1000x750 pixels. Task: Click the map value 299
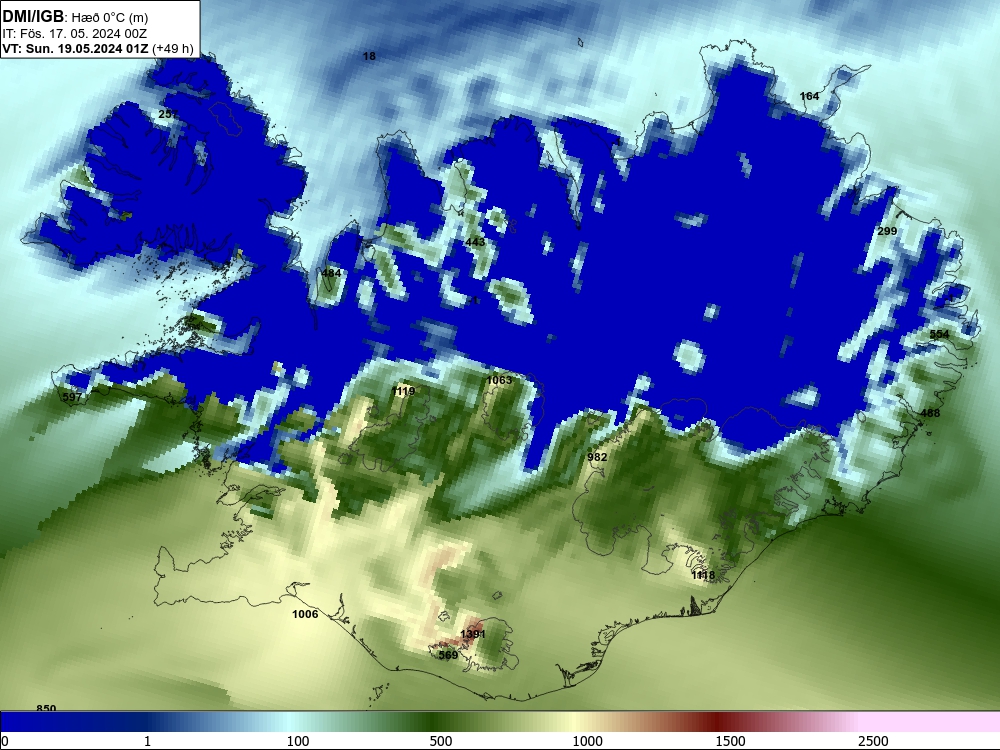[x=887, y=231]
